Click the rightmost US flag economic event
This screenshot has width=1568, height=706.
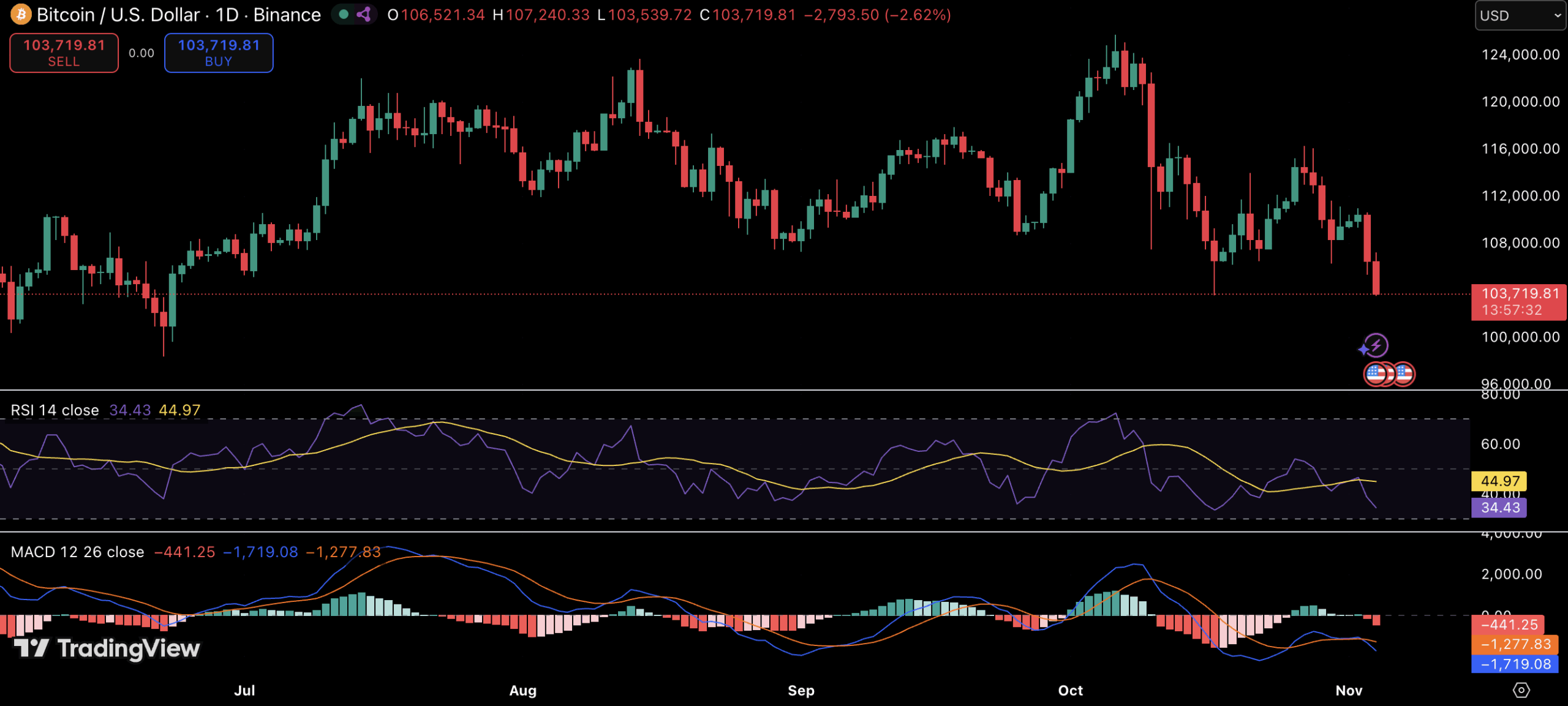pos(1403,374)
